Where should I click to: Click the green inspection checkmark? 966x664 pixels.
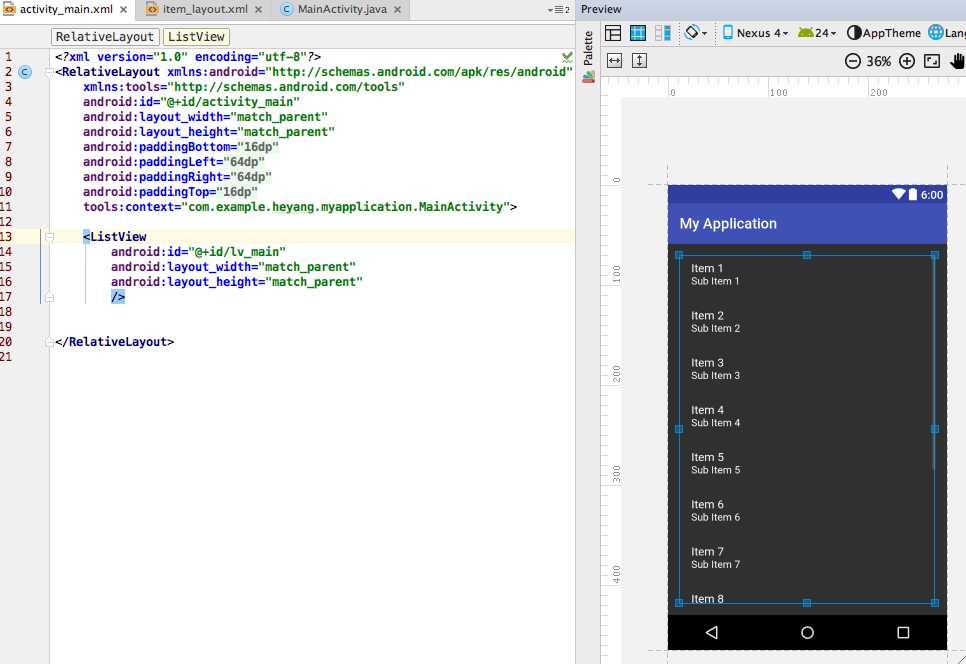coord(567,57)
